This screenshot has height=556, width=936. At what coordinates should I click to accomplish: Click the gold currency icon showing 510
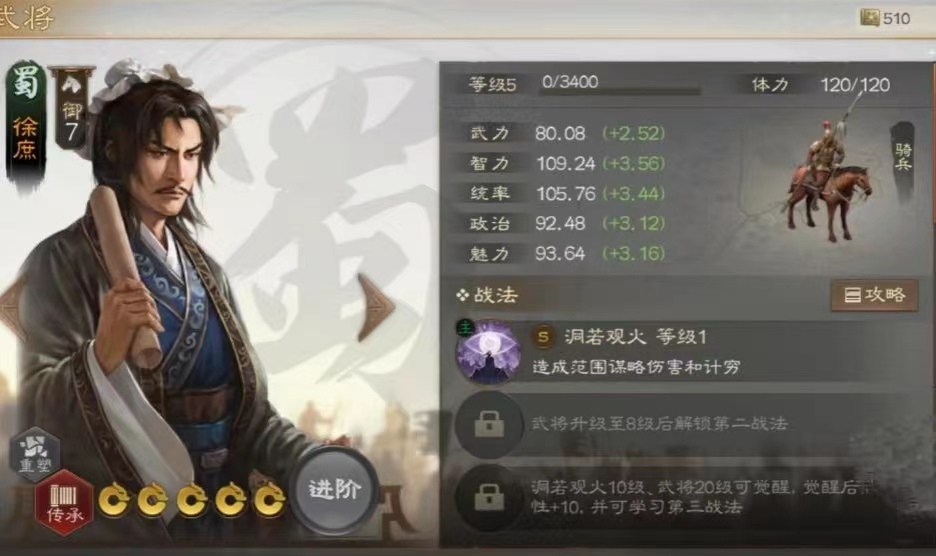pos(870,18)
